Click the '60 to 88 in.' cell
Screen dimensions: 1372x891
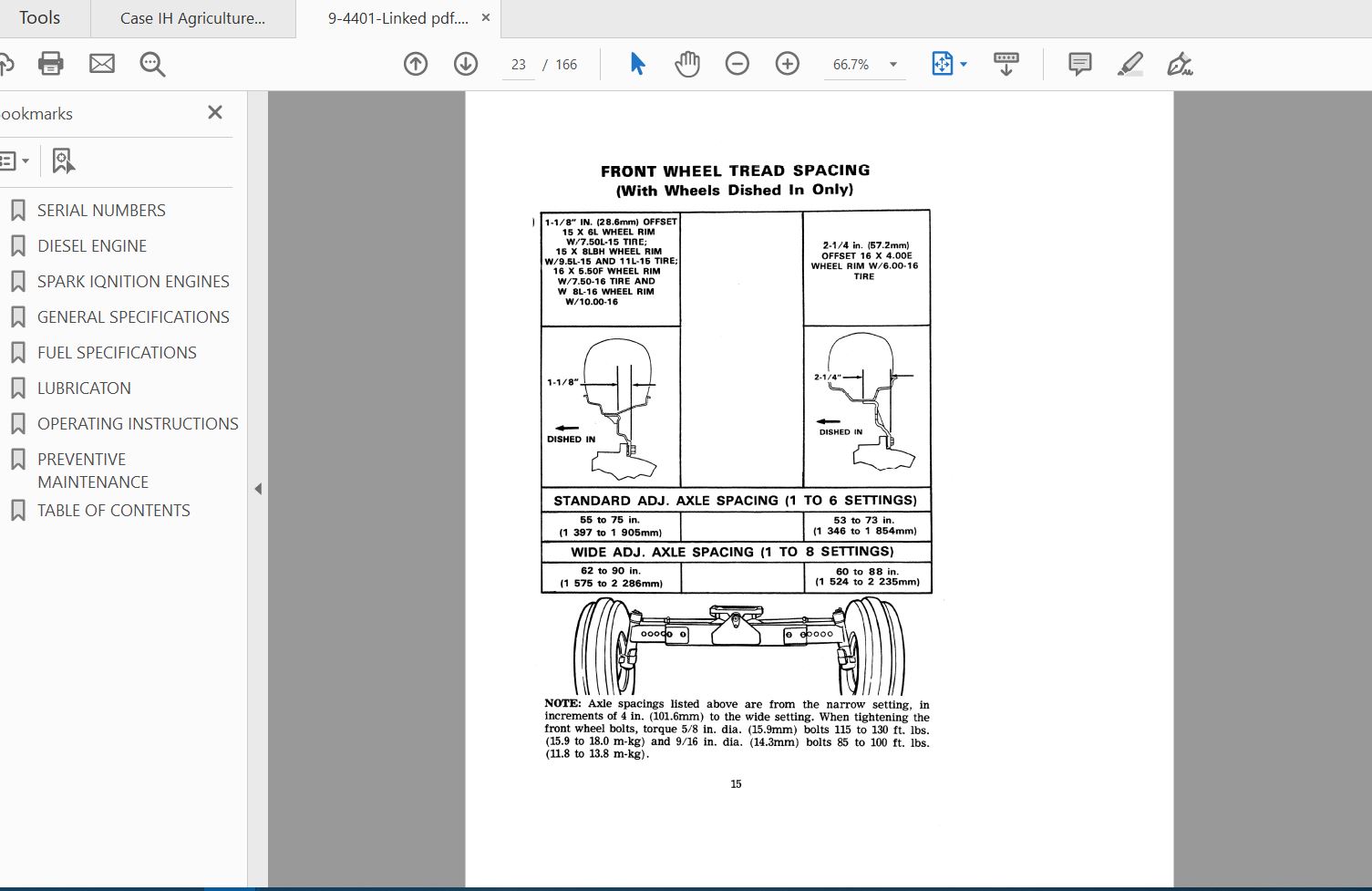click(867, 577)
